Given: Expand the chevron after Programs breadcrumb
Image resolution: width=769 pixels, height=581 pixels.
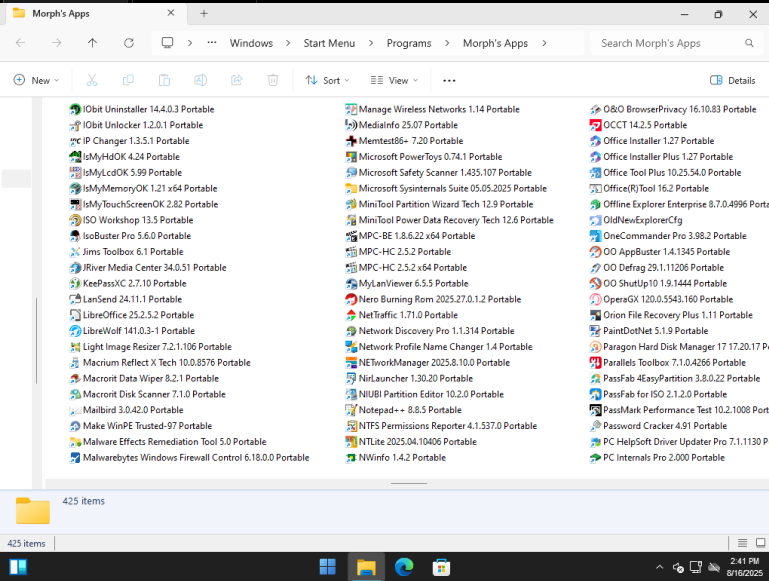Looking at the screenshot, I should coord(447,43).
